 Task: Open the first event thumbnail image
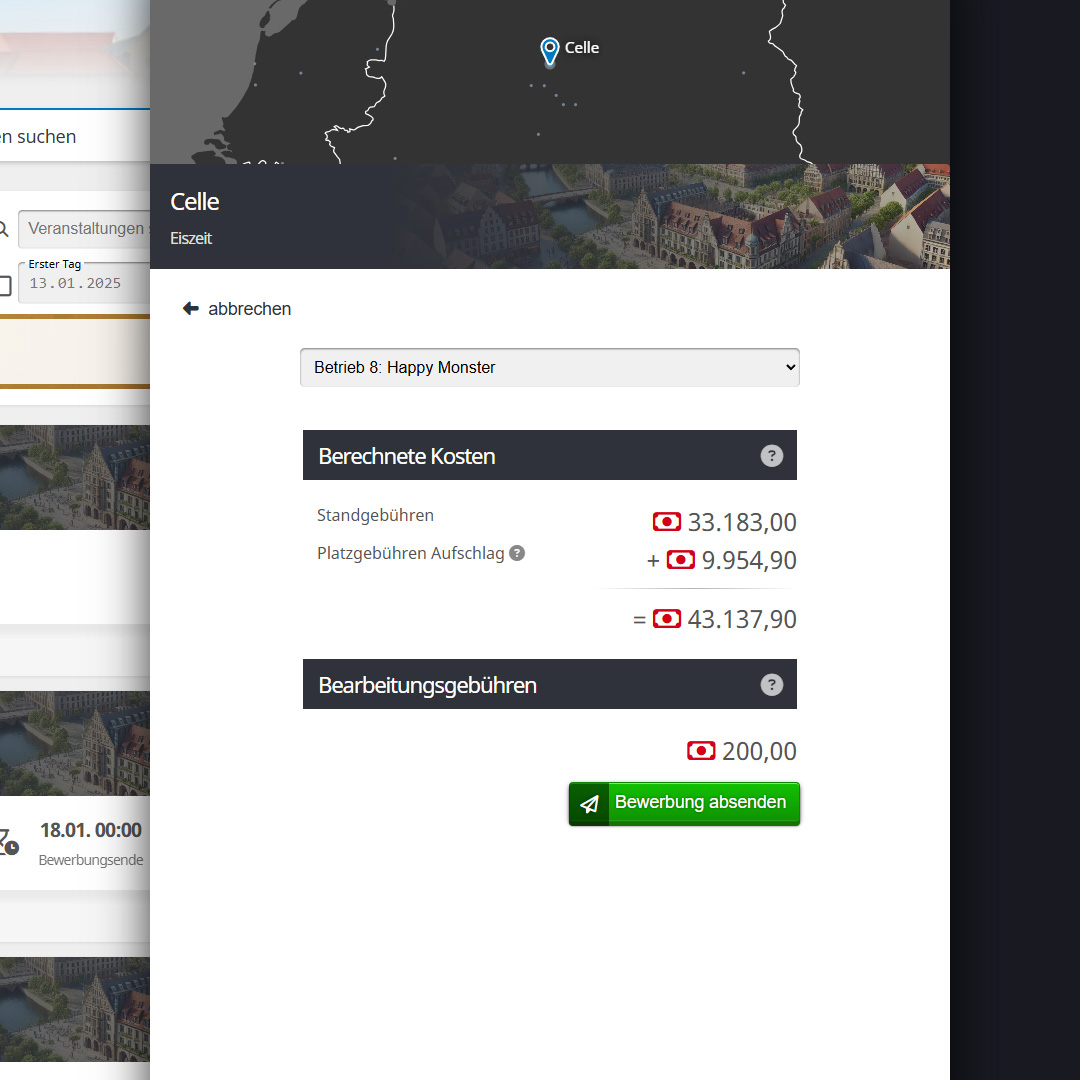coord(74,477)
